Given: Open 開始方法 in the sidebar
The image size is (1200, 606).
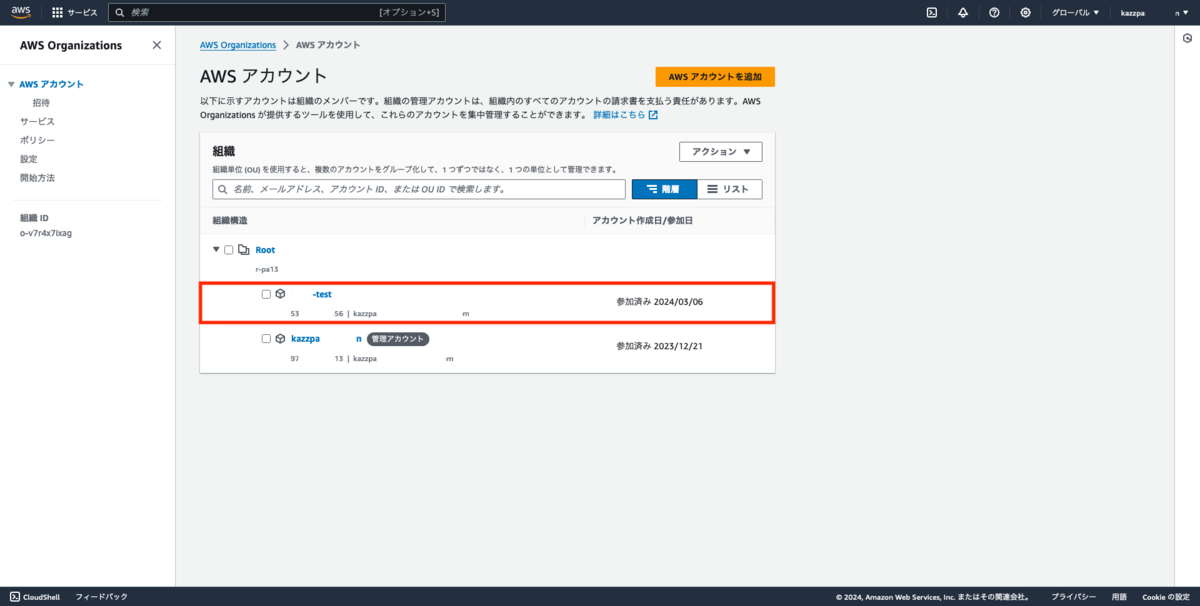Looking at the screenshot, I should [38, 178].
